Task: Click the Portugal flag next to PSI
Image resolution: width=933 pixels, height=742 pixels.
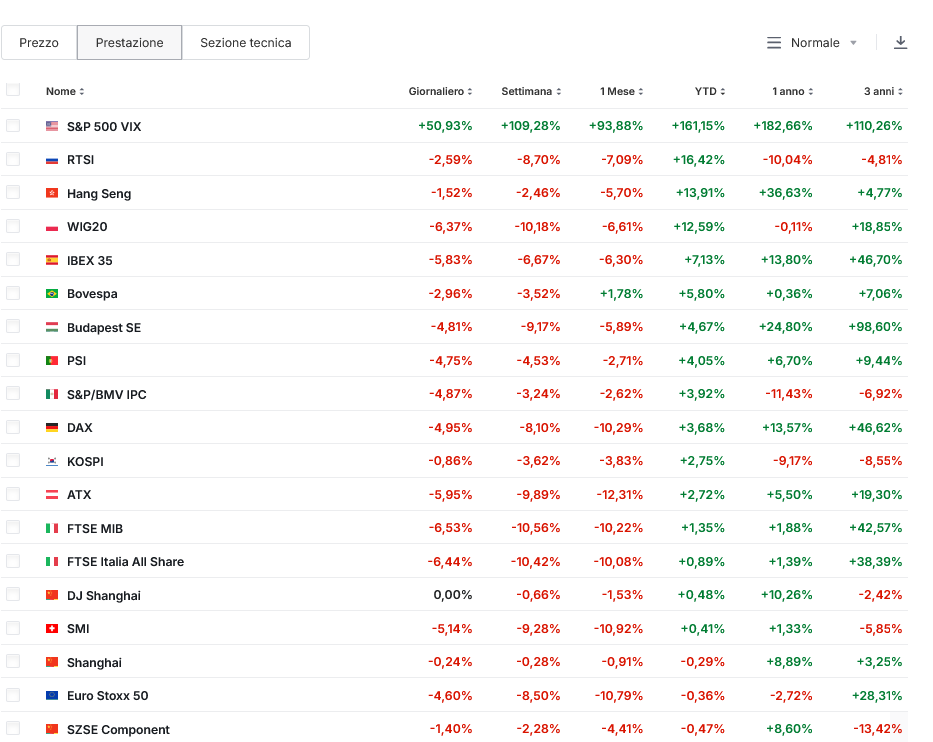Action: click(52, 361)
